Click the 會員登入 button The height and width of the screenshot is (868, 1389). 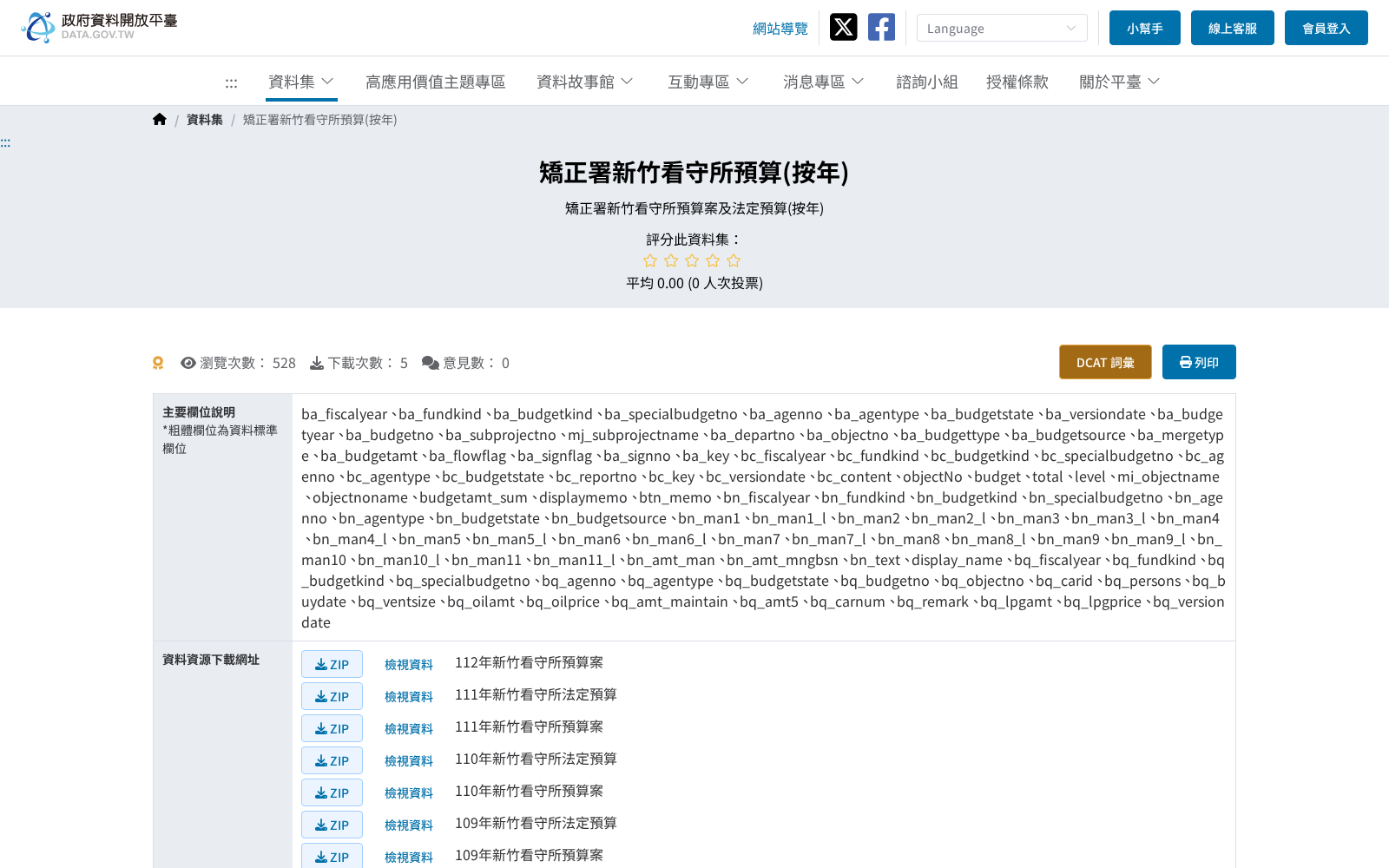(x=1326, y=28)
